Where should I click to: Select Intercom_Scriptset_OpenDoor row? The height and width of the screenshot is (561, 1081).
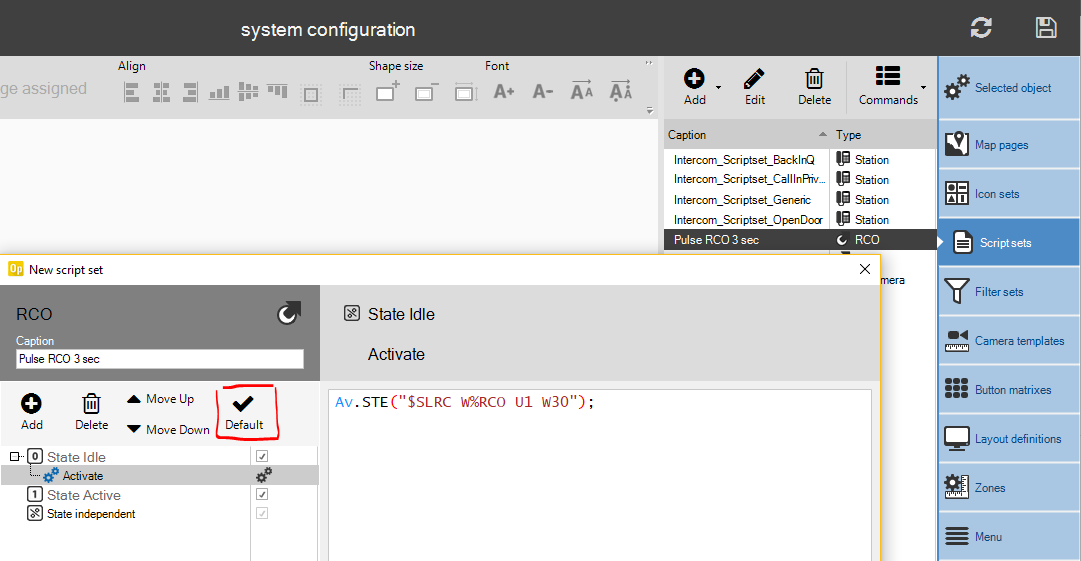800,219
